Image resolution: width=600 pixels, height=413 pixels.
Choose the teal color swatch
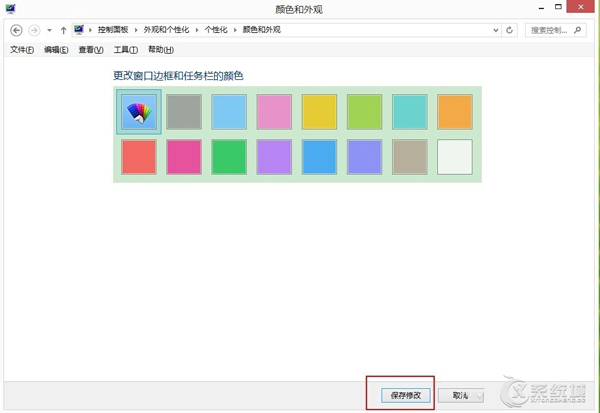410,112
